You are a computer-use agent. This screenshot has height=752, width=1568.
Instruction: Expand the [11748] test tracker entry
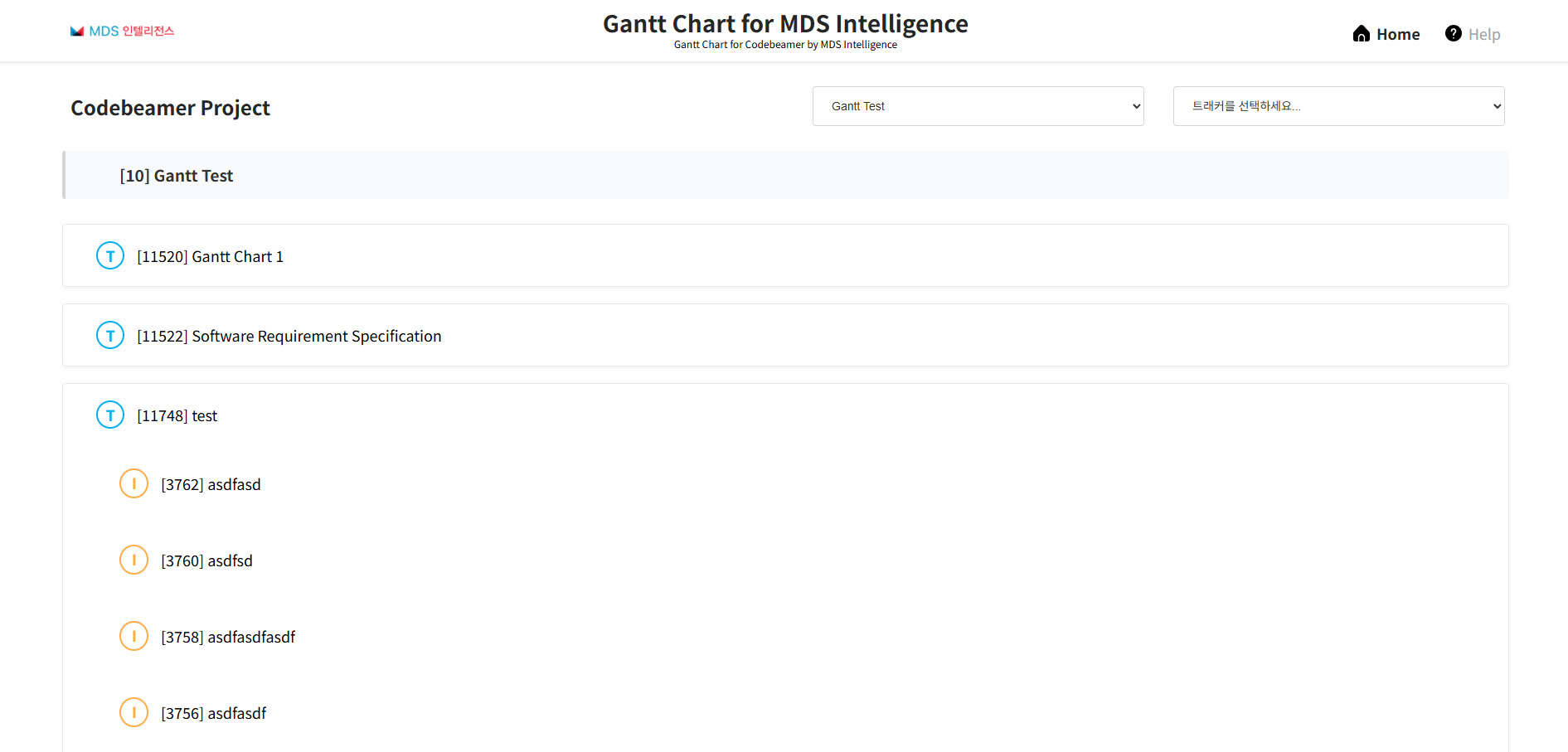177,415
